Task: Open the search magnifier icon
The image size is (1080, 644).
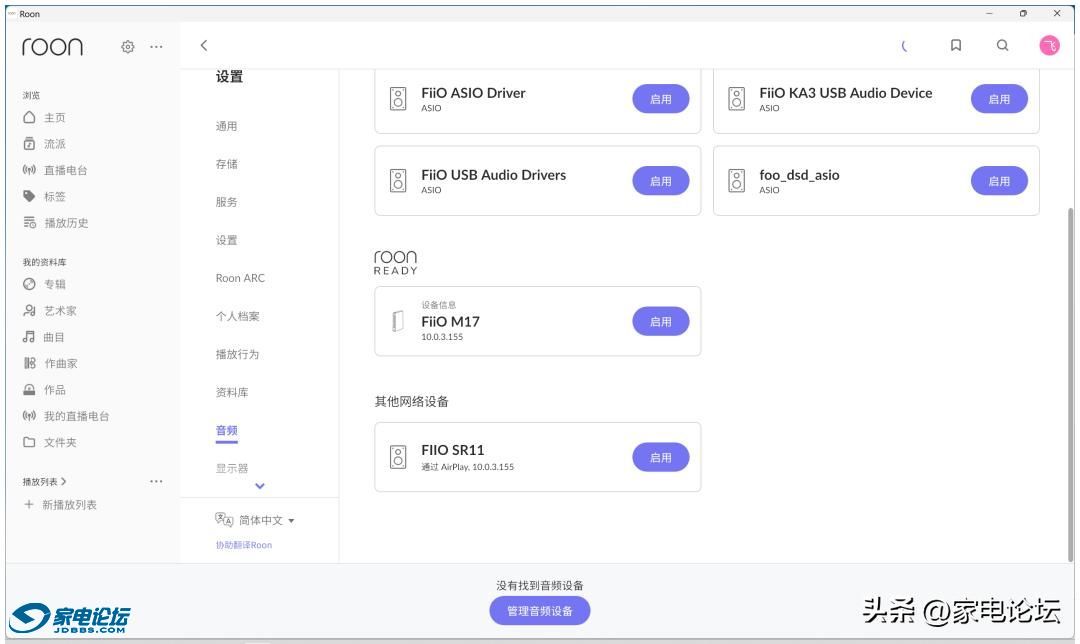Action: tap(1002, 45)
